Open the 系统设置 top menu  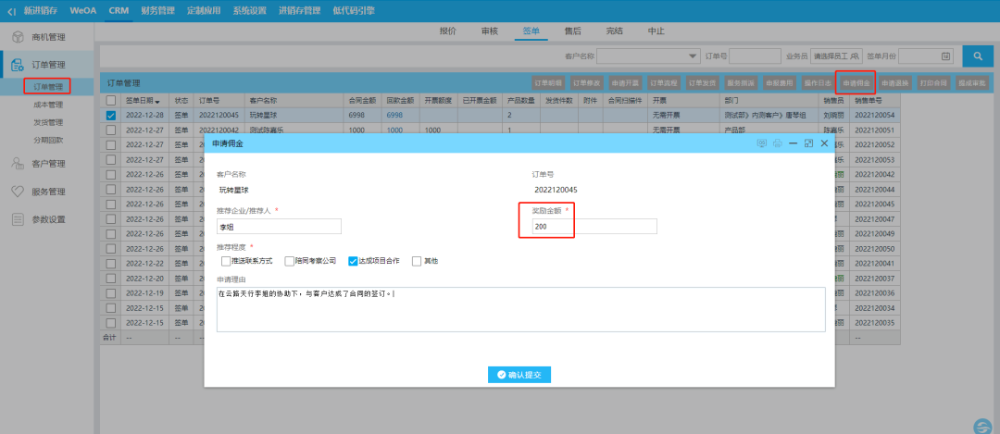click(x=249, y=11)
